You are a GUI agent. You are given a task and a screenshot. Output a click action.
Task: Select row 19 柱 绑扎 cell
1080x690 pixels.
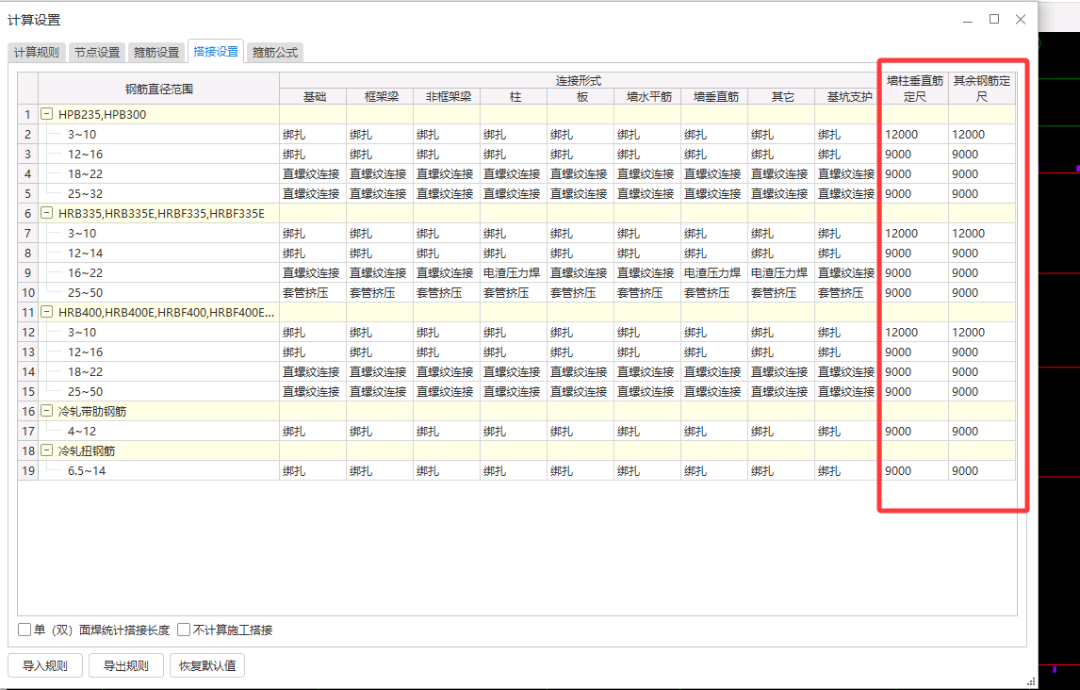(x=514, y=471)
